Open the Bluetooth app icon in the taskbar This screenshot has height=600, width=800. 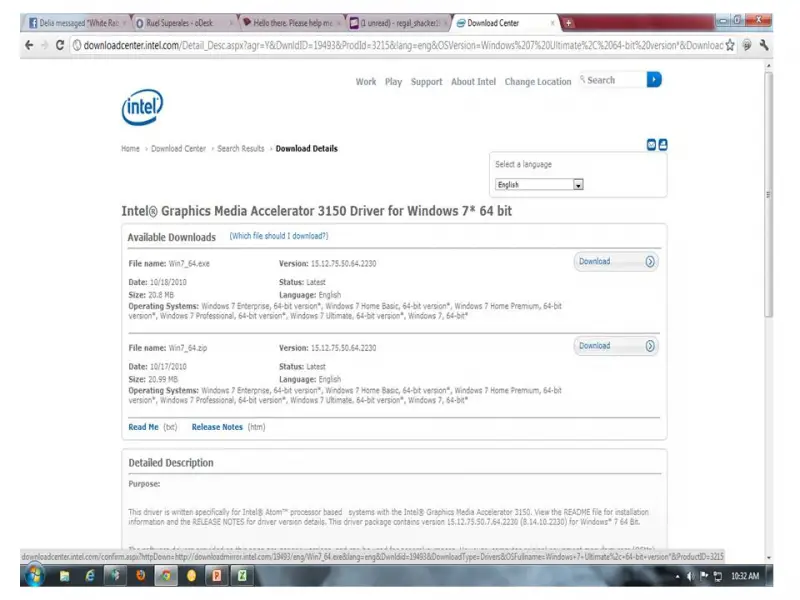coord(115,576)
